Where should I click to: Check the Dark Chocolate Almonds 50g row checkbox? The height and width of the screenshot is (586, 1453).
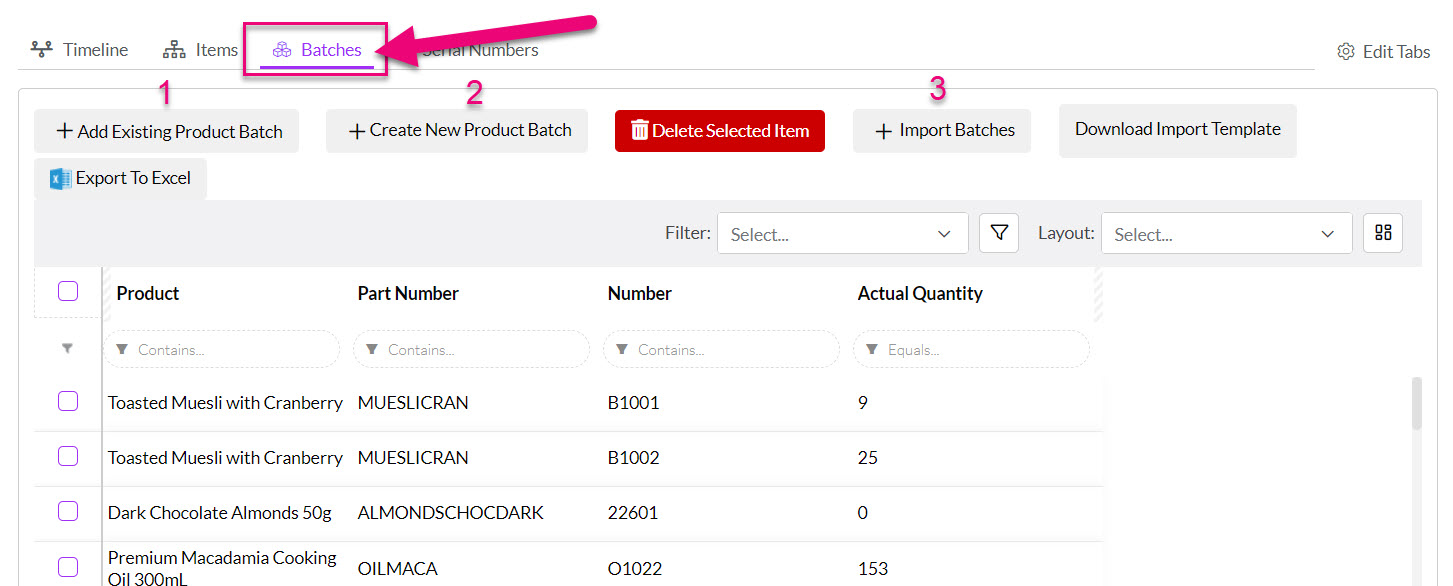click(x=67, y=511)
